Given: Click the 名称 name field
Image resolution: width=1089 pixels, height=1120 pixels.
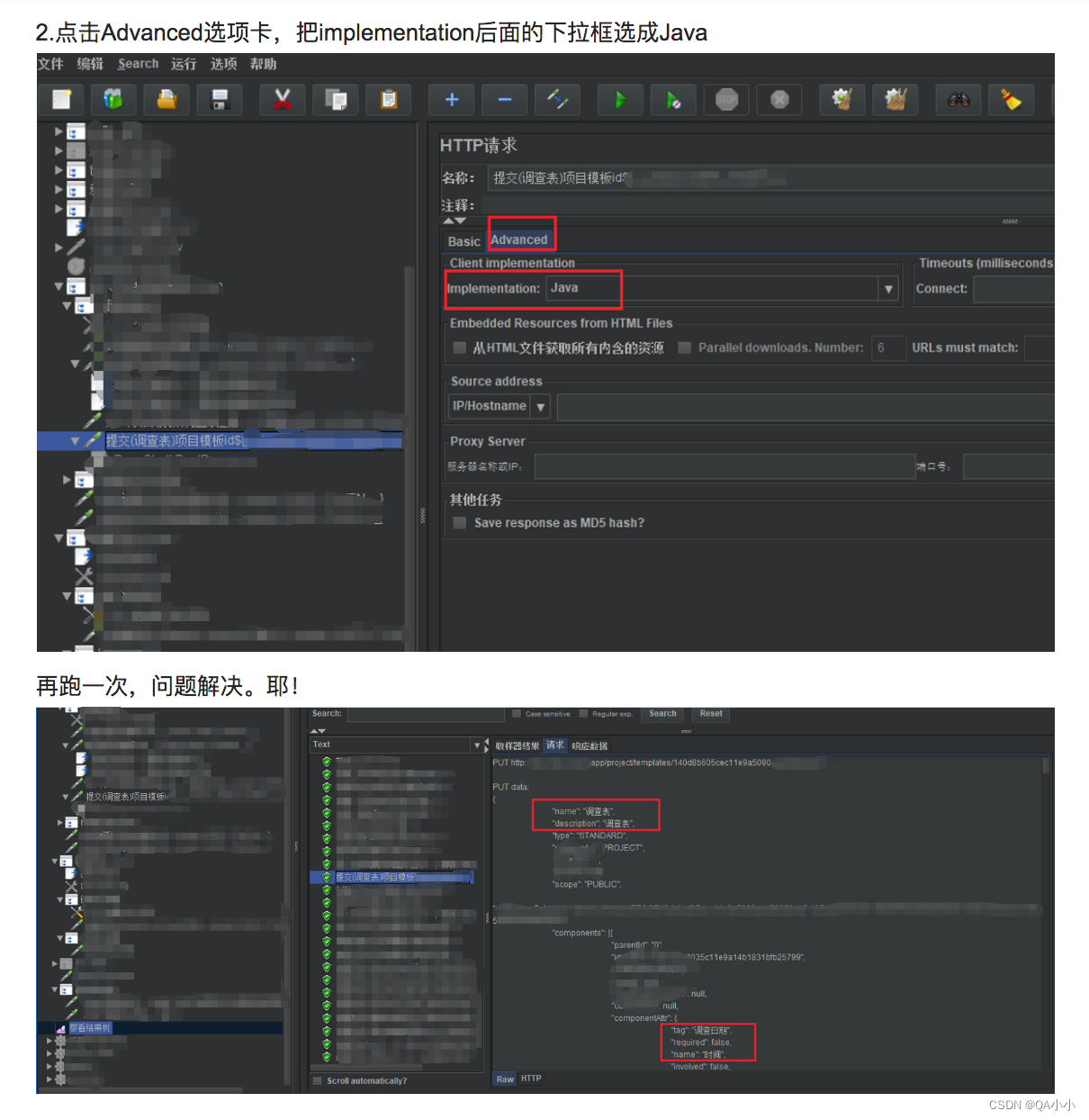Looking at the screenshot, I should coord(770,177).
